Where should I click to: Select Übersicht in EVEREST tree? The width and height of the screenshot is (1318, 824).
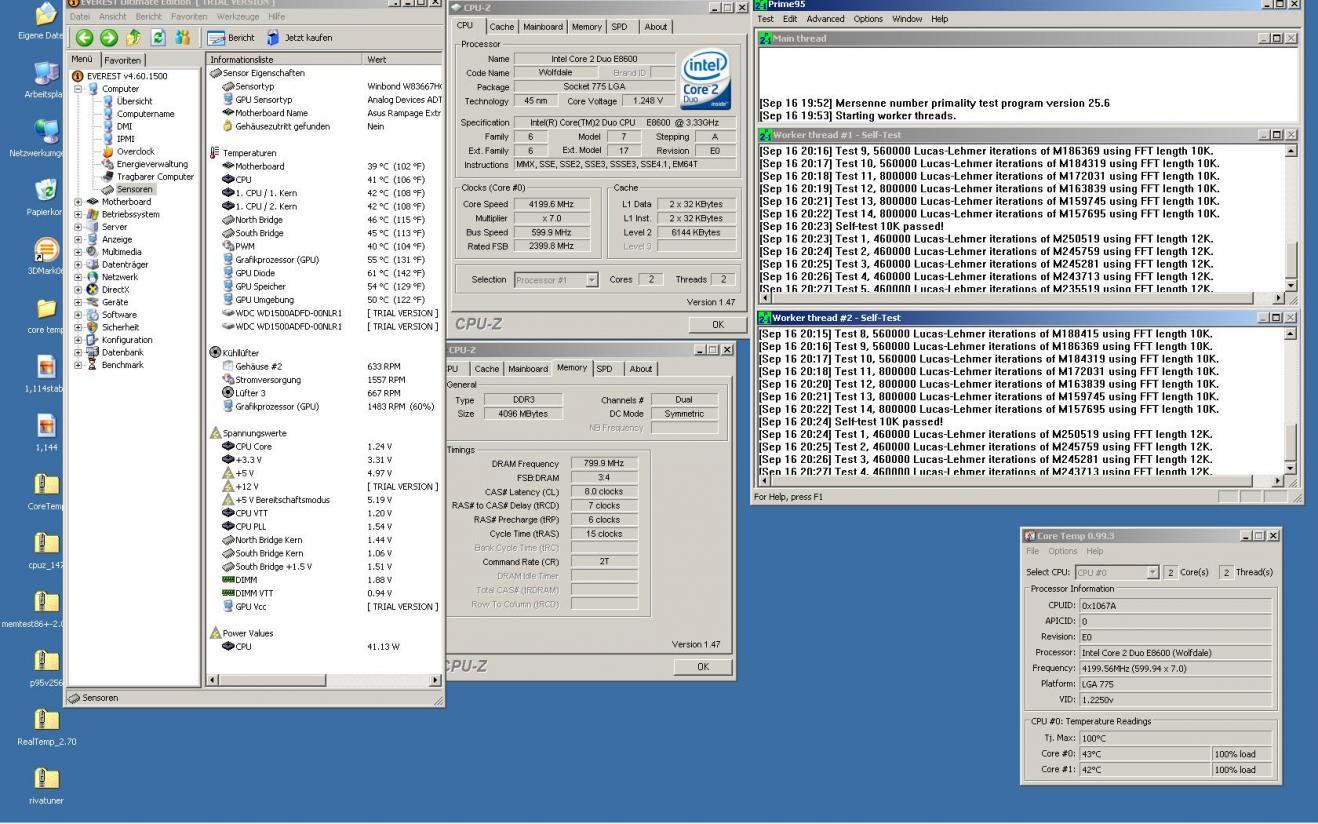tap(135, 101)
